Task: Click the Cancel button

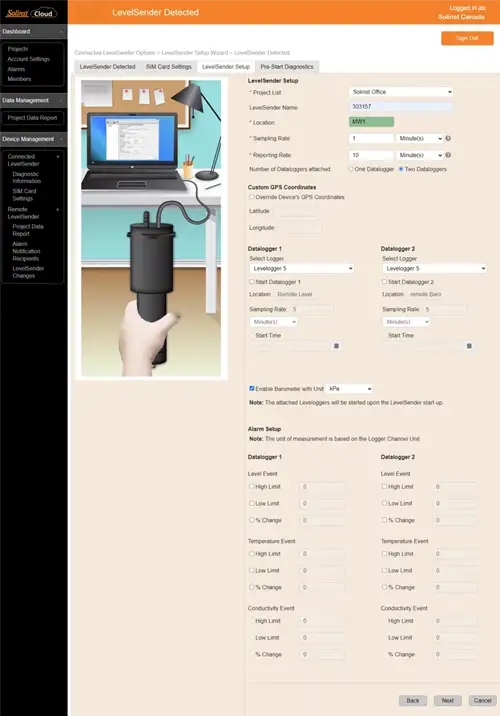Action: (482, 700)
